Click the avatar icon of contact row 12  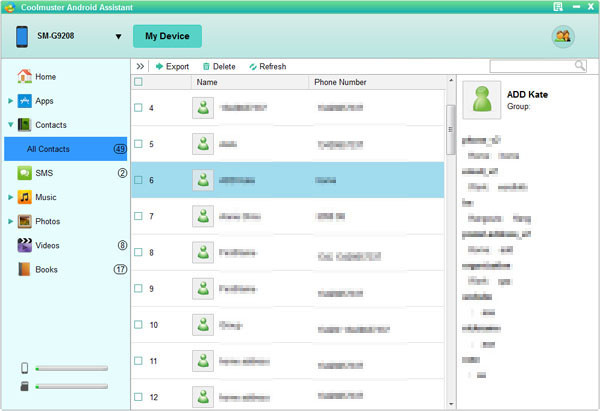(x=203, y=397)
